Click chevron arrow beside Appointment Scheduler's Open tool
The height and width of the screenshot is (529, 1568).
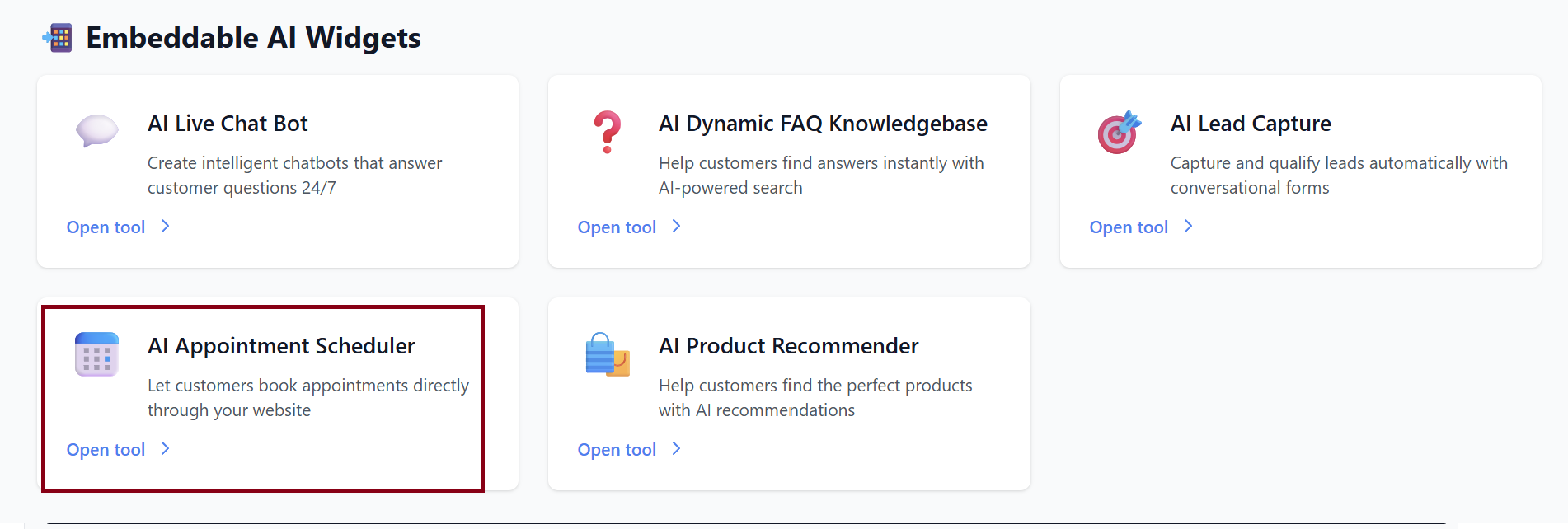tap(166, 449)
